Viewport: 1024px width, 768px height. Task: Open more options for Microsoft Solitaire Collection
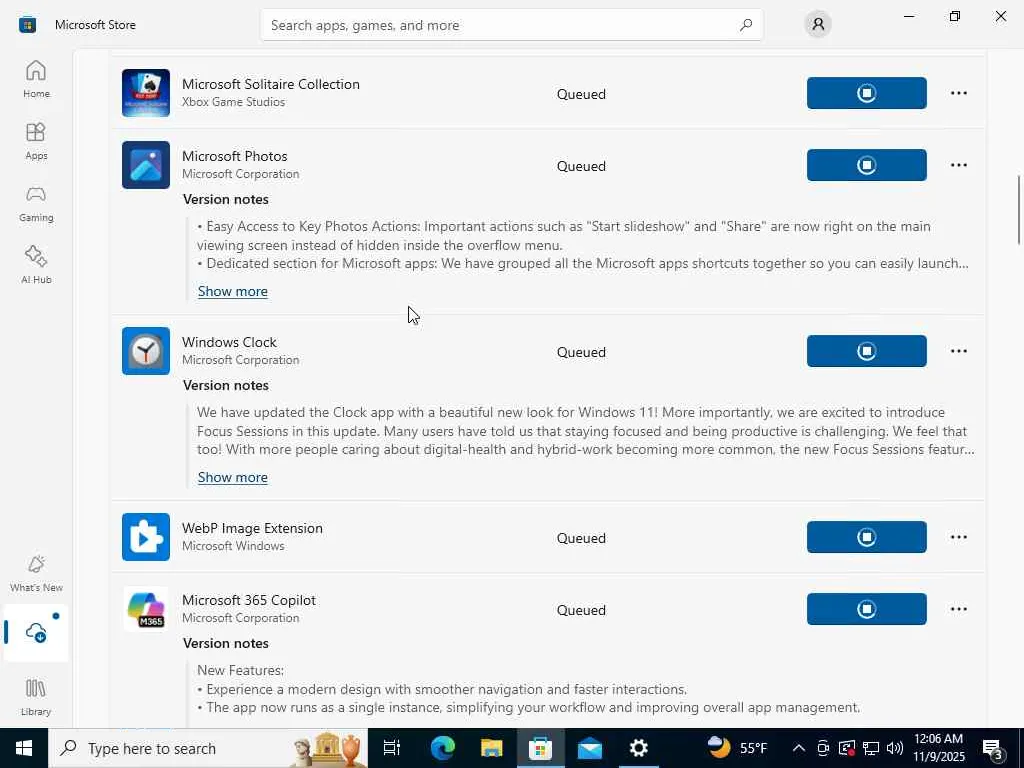tap(959, 93)
